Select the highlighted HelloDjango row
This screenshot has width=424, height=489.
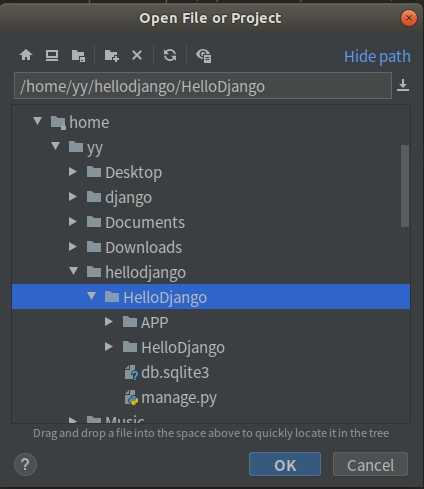[211, 297]
